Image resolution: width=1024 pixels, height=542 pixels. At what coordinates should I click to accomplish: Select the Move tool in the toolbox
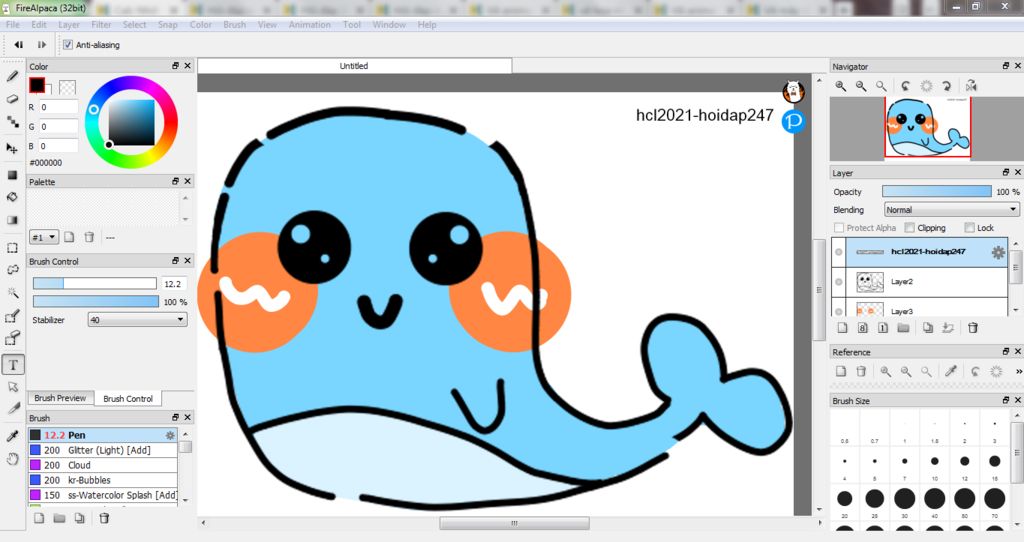point(12,148)
